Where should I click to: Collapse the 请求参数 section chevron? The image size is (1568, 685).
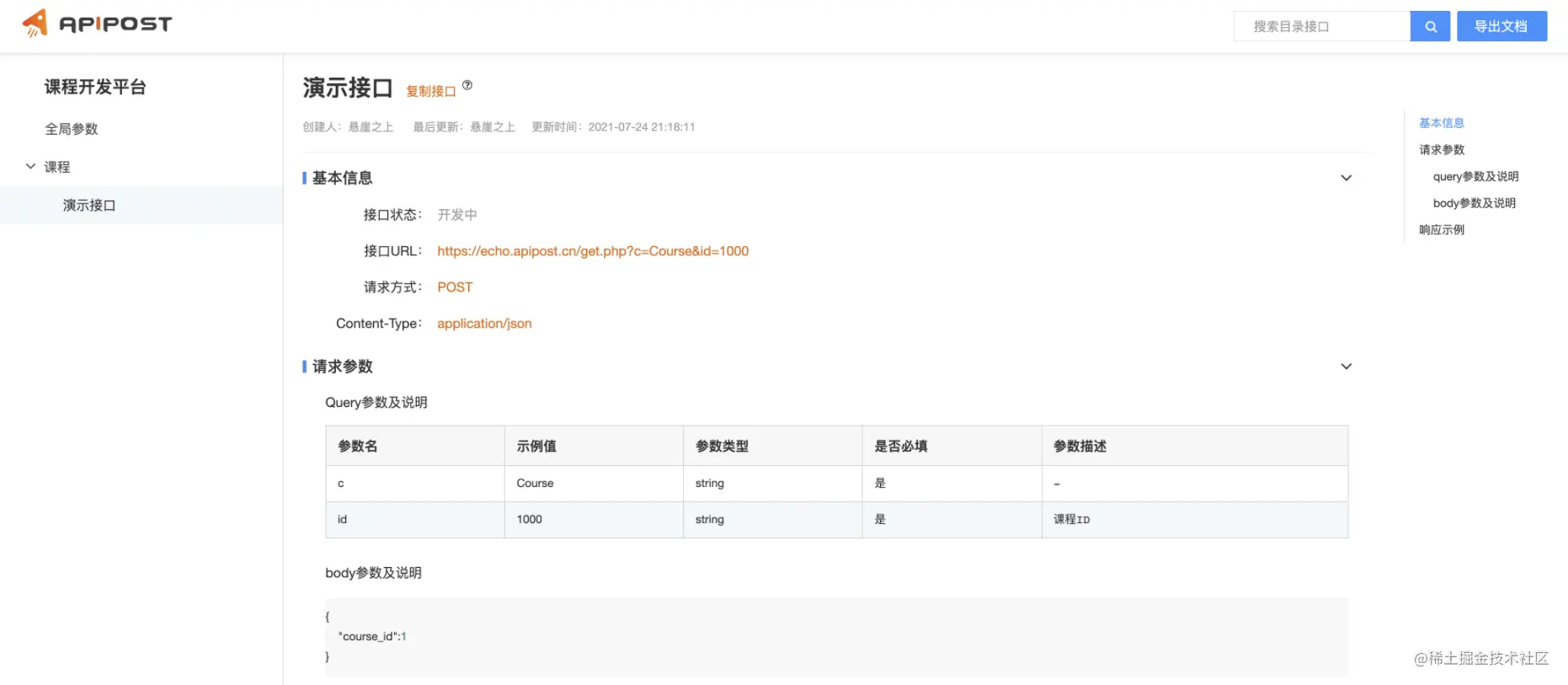(1346, 367)
